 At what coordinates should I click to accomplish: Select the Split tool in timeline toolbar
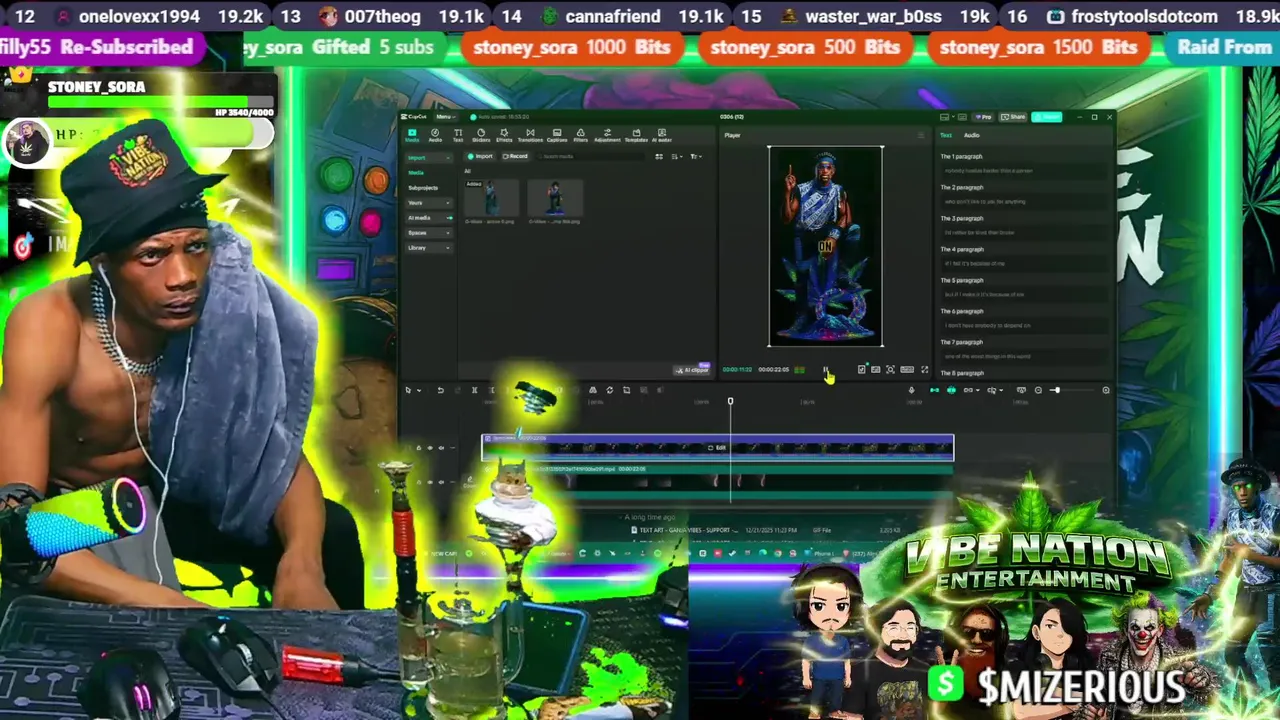474,390
